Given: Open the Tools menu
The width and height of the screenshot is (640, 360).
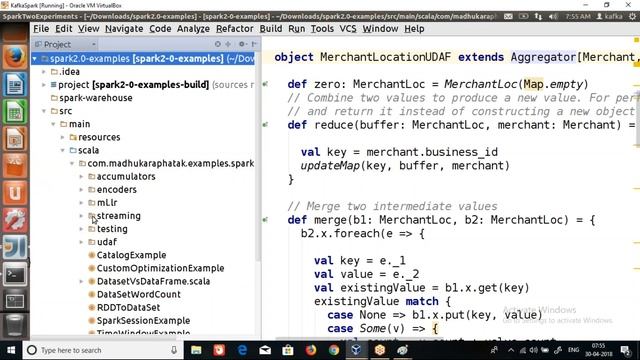Looking at the screenshot, I should tap(322, 29).
